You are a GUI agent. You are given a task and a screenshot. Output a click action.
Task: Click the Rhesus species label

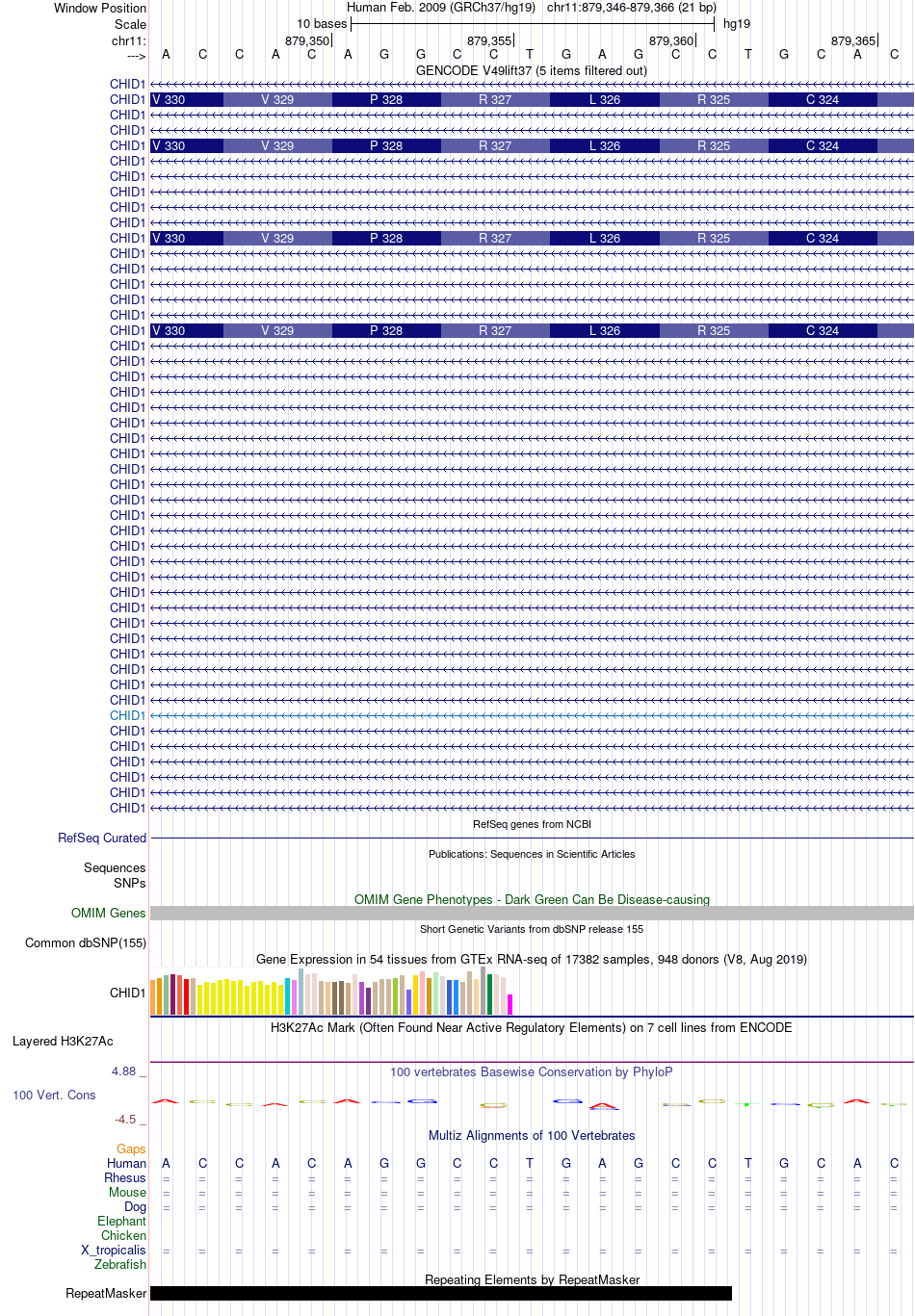(125, 1178)
